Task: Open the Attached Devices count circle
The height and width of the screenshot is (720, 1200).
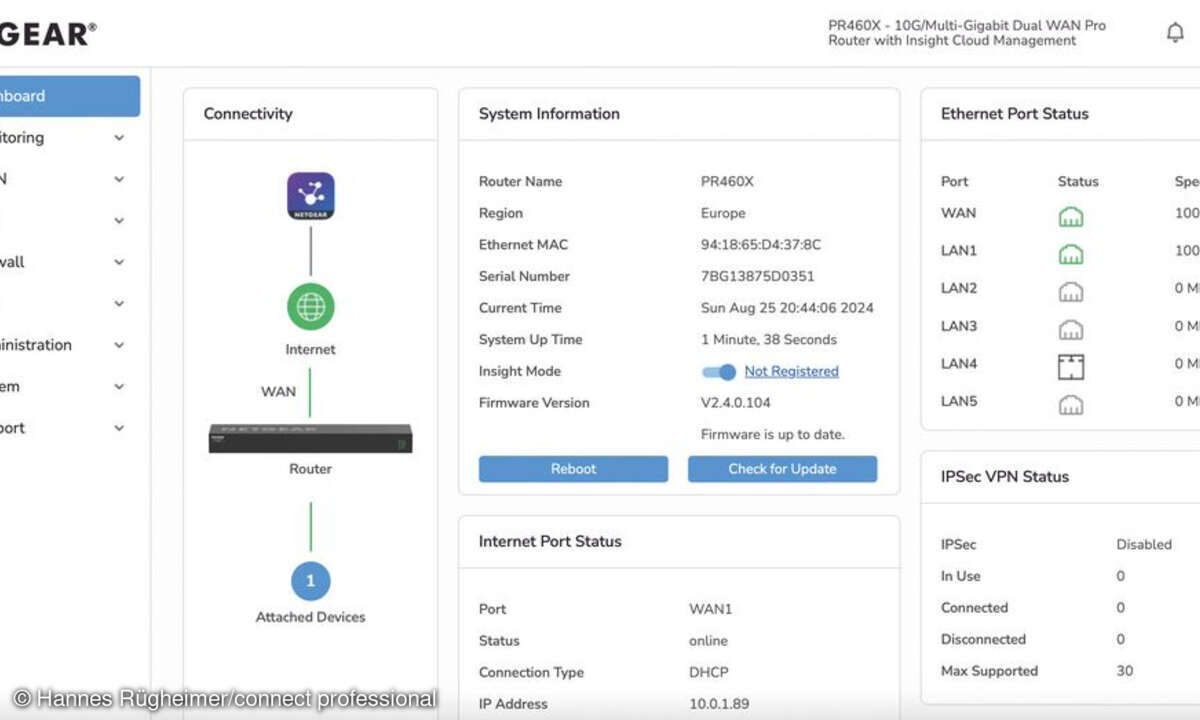Action: 310,581
